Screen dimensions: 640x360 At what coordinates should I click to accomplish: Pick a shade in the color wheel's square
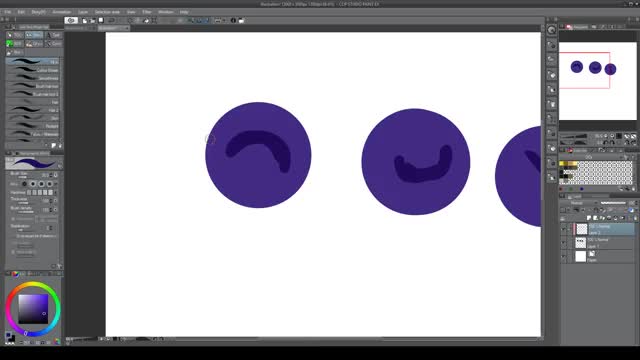(33, 309)
